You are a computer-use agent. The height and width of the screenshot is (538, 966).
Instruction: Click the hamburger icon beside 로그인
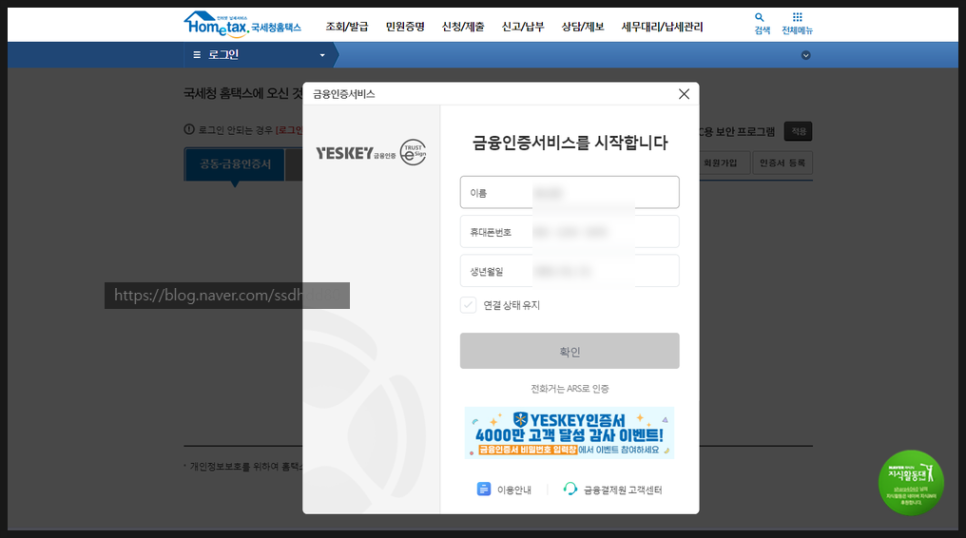click(x=197, y=55)
